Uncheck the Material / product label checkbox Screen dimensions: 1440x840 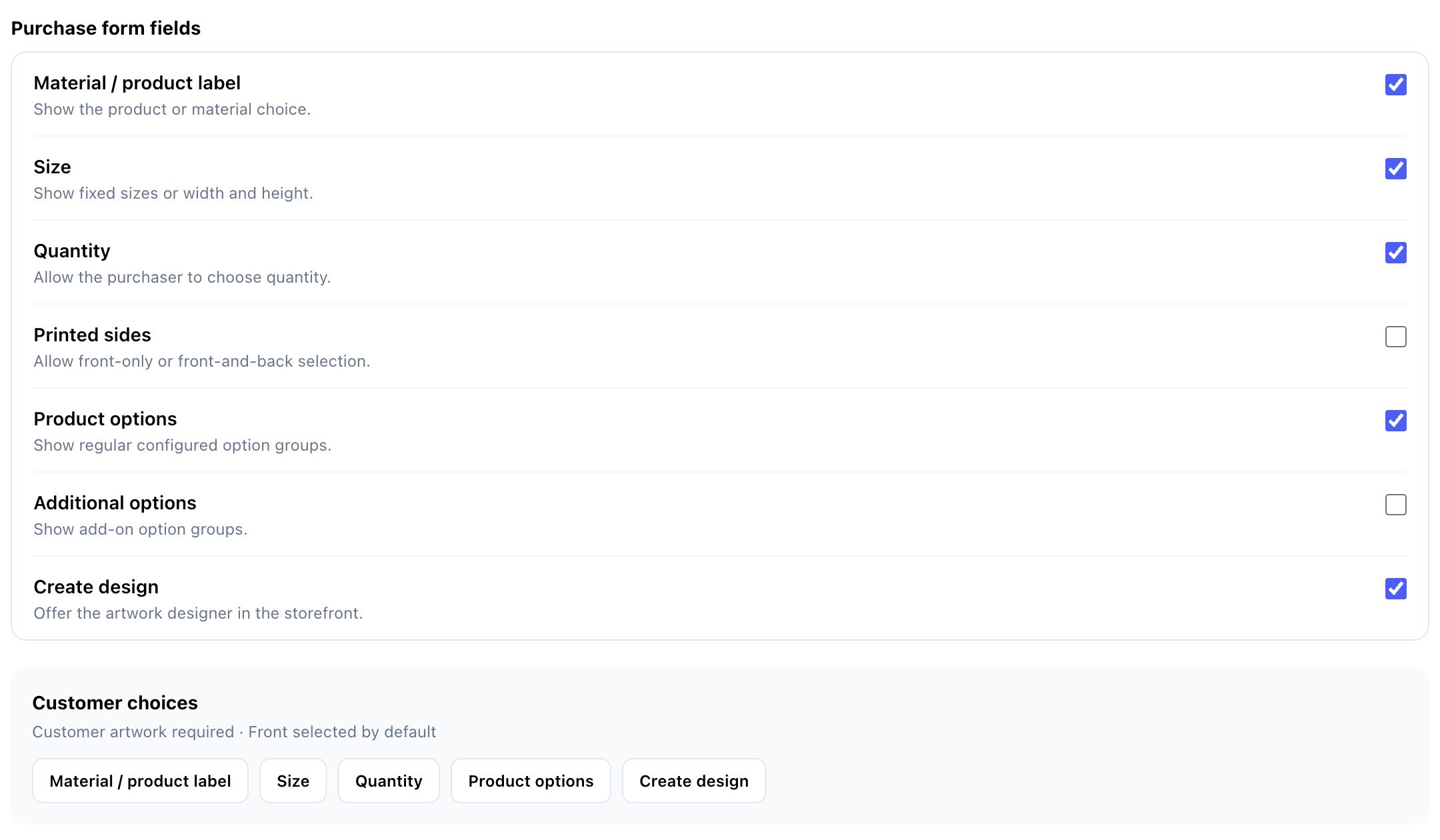tap(1395, 85)
